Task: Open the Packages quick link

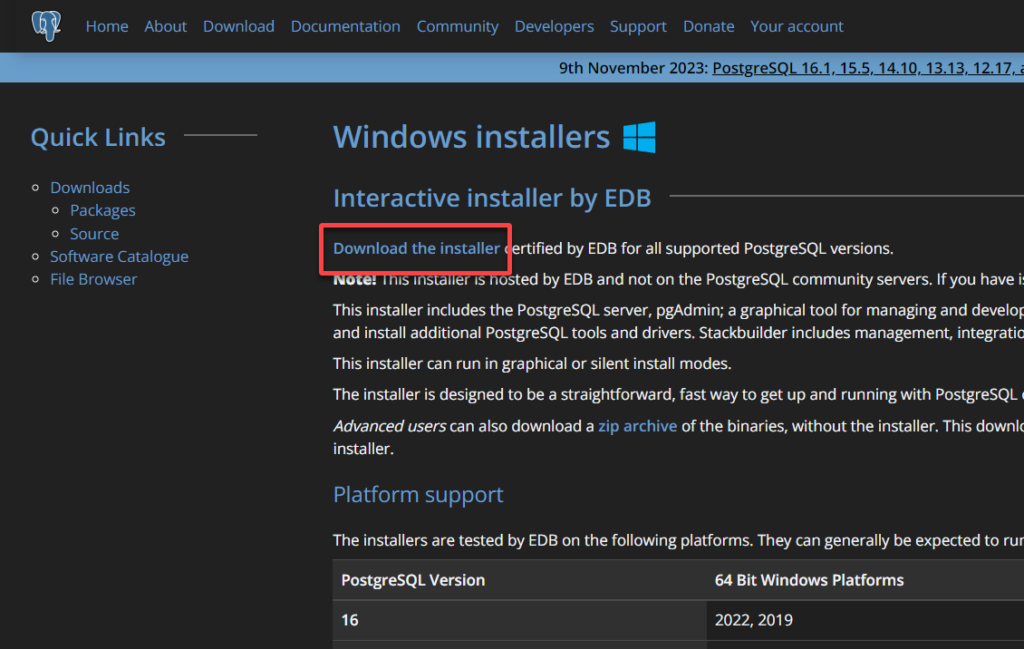Action: point(102,210)
